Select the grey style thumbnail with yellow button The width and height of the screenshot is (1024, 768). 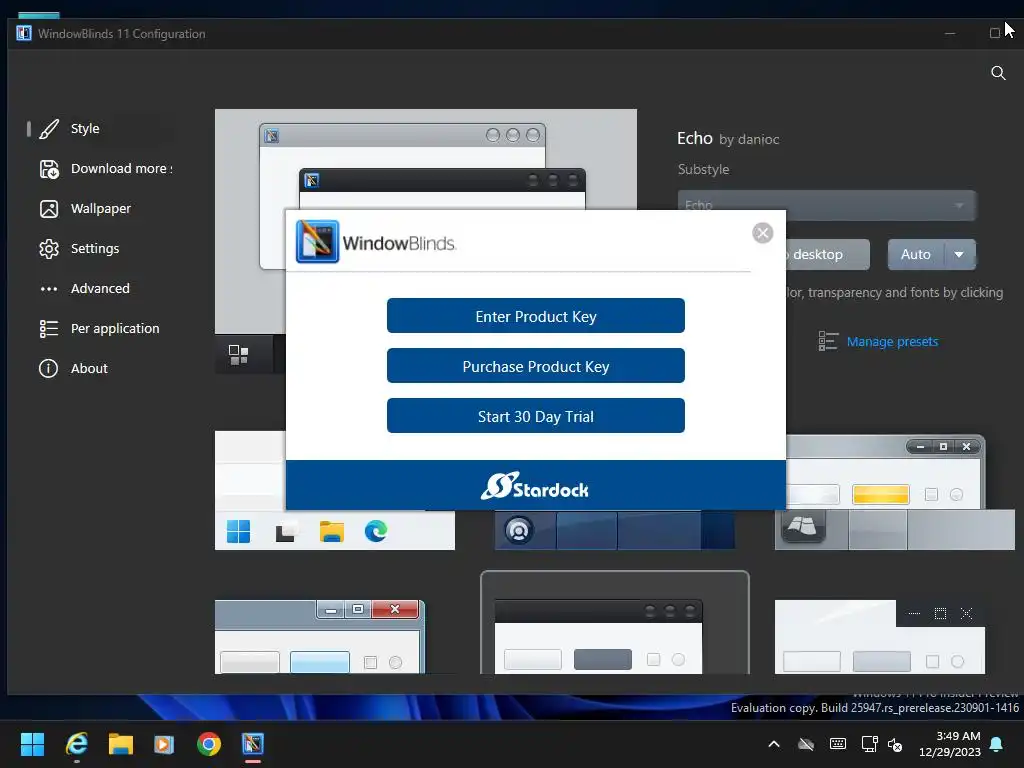(894, 492)
